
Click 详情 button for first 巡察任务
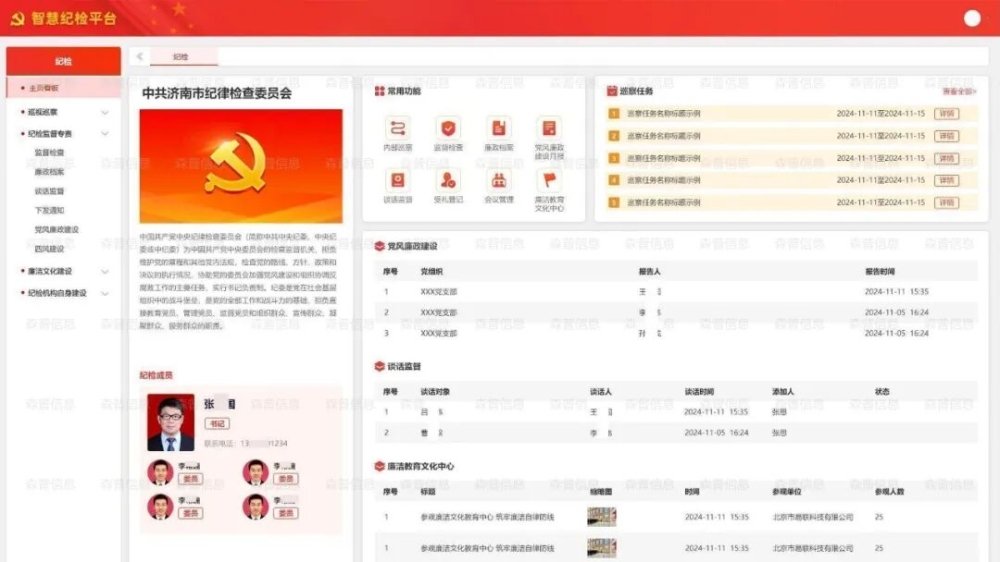(x=945, y=113)
